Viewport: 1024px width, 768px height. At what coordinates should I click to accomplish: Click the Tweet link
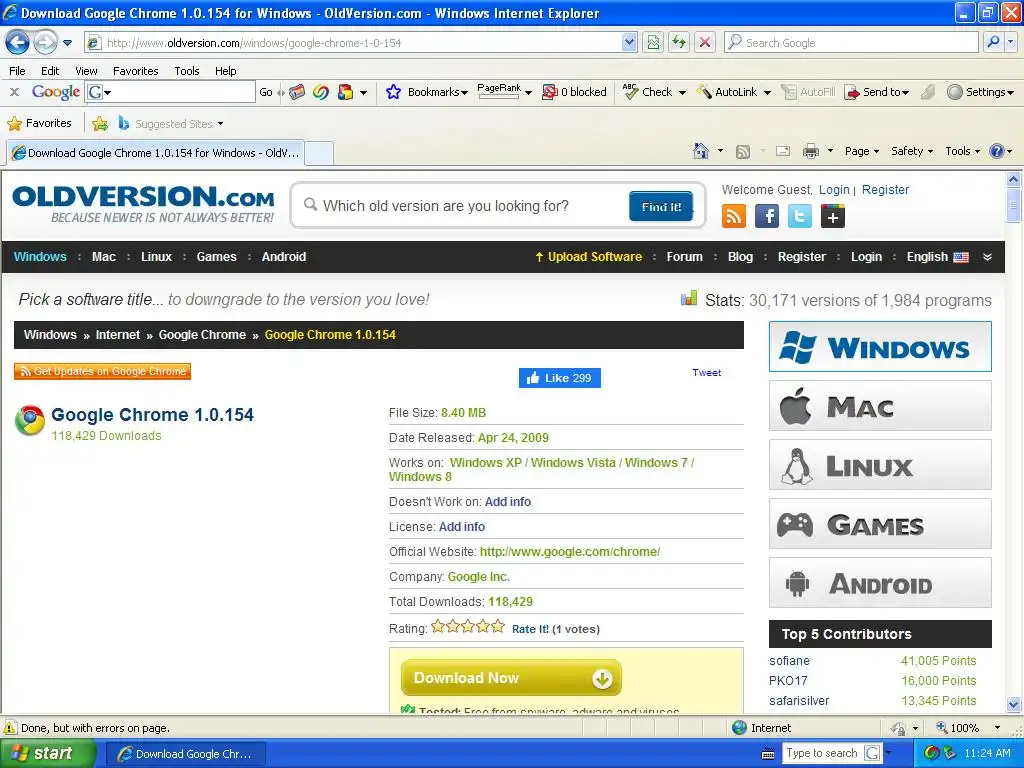point(707,372)
